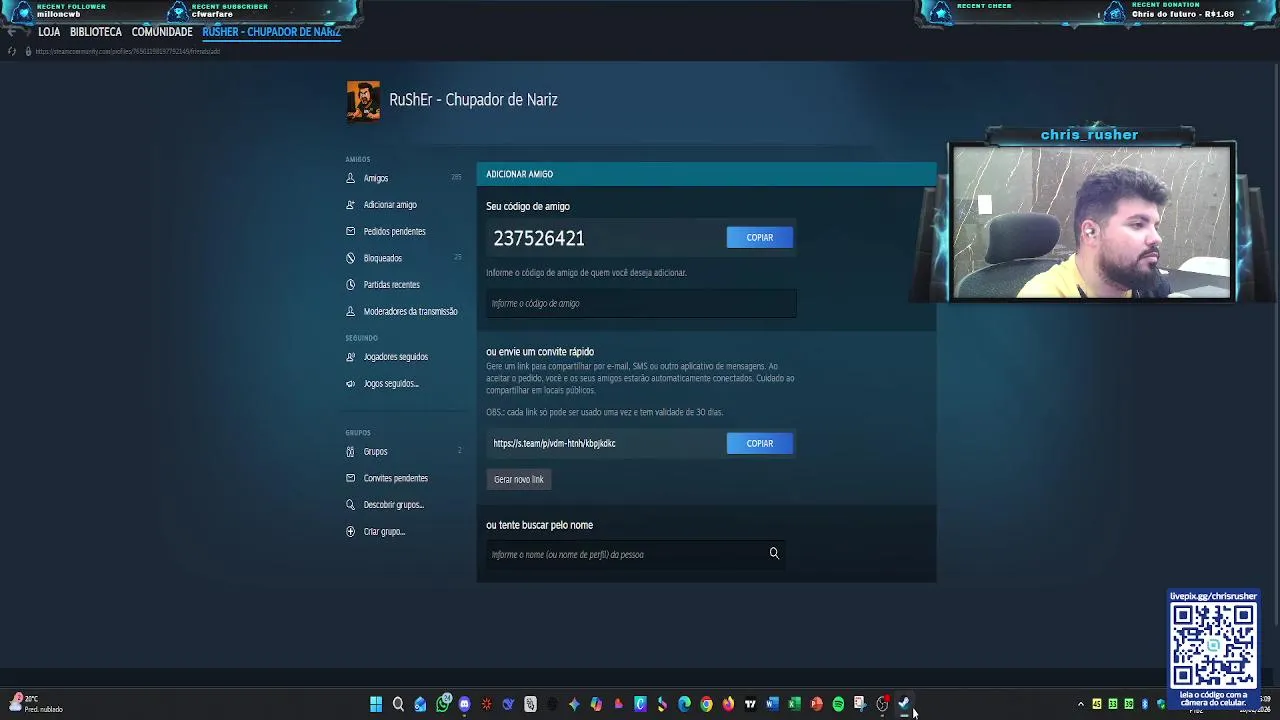Click the Bloqueados blocked-circle icon
The width and height of the screenshot is (1280, 720).
350,258
